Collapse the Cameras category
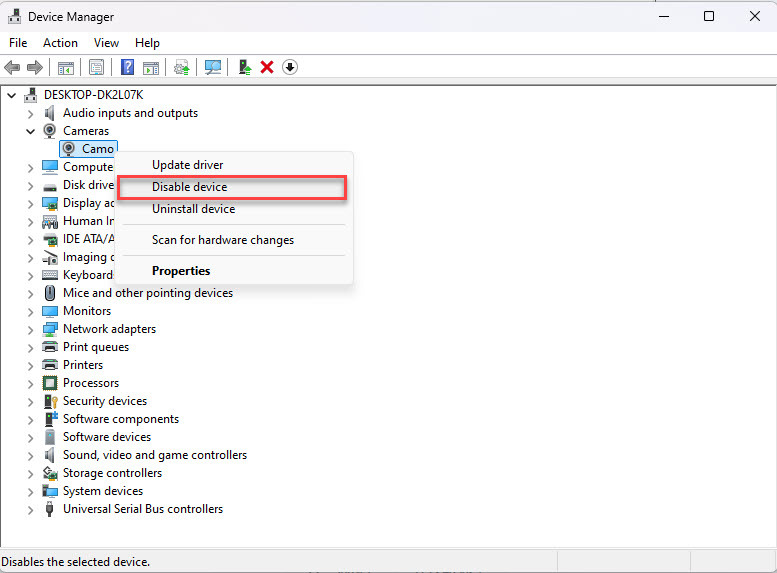The height and width of the screenshot is (573, 777). [30, 131]
